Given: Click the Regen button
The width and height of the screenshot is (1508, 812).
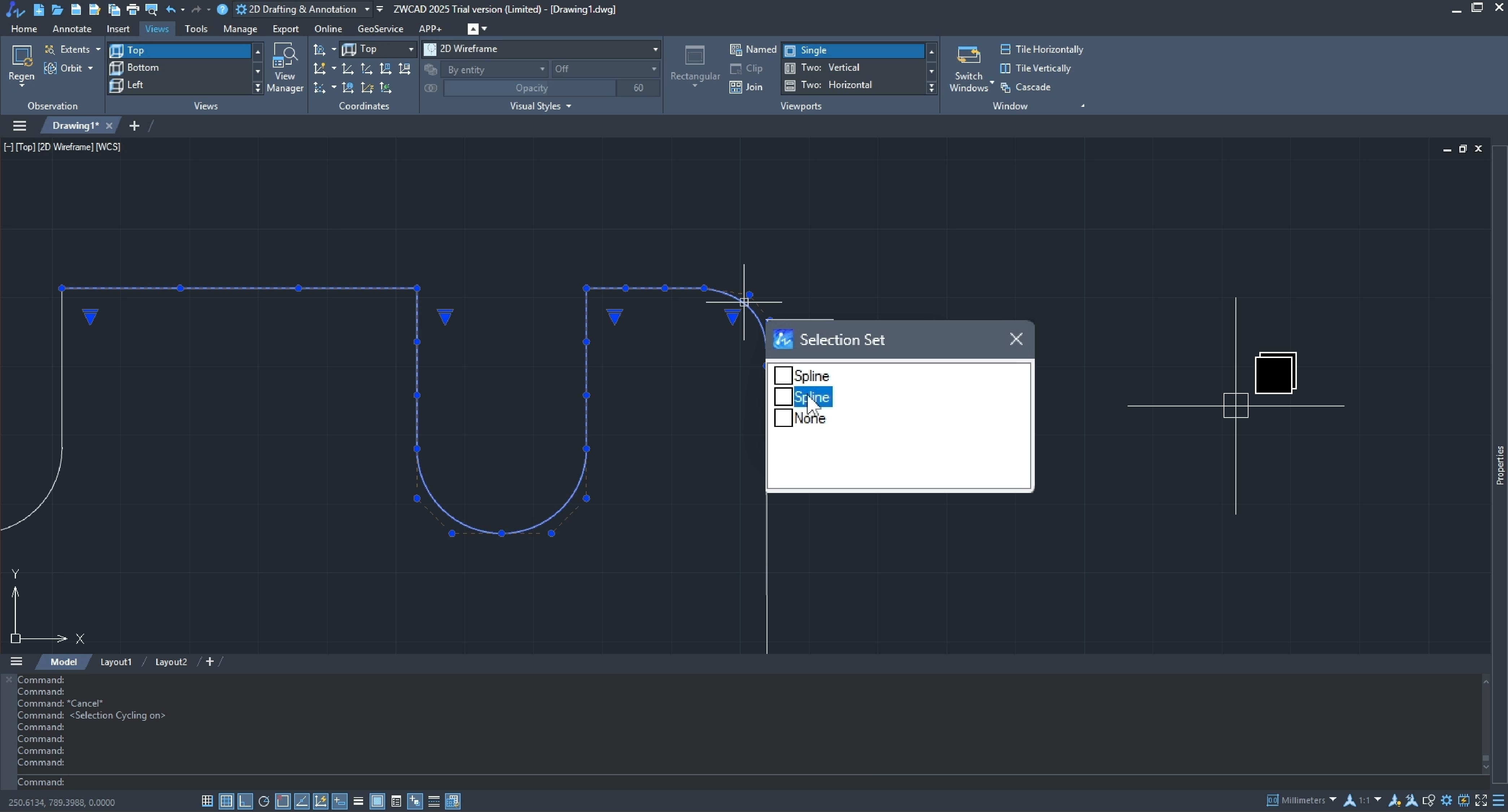Looking at the screenshot, I should pyautogui.click(x=22, y=66).
